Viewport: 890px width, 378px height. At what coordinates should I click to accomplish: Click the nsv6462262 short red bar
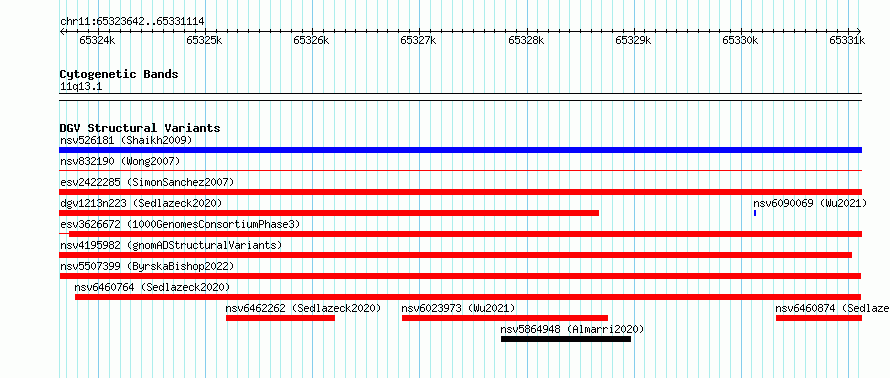click(x=280, y=318)
